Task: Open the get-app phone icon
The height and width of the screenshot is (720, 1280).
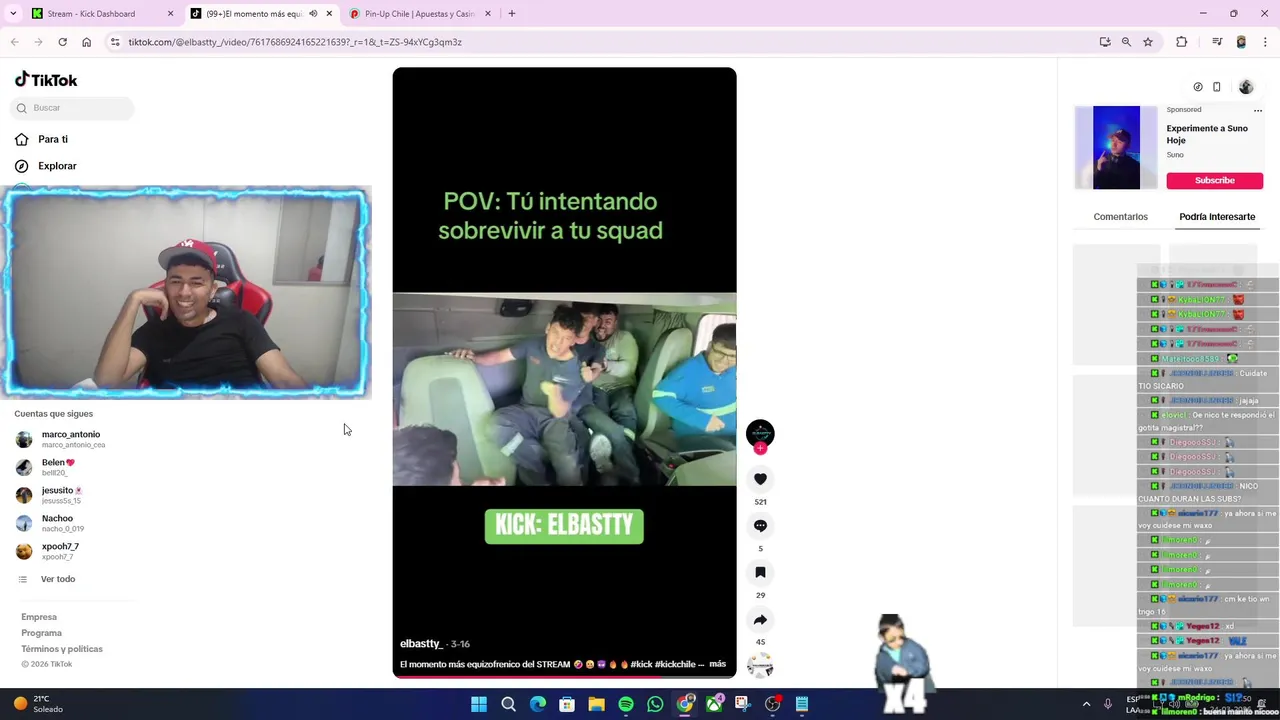Action: (1217, 87)
